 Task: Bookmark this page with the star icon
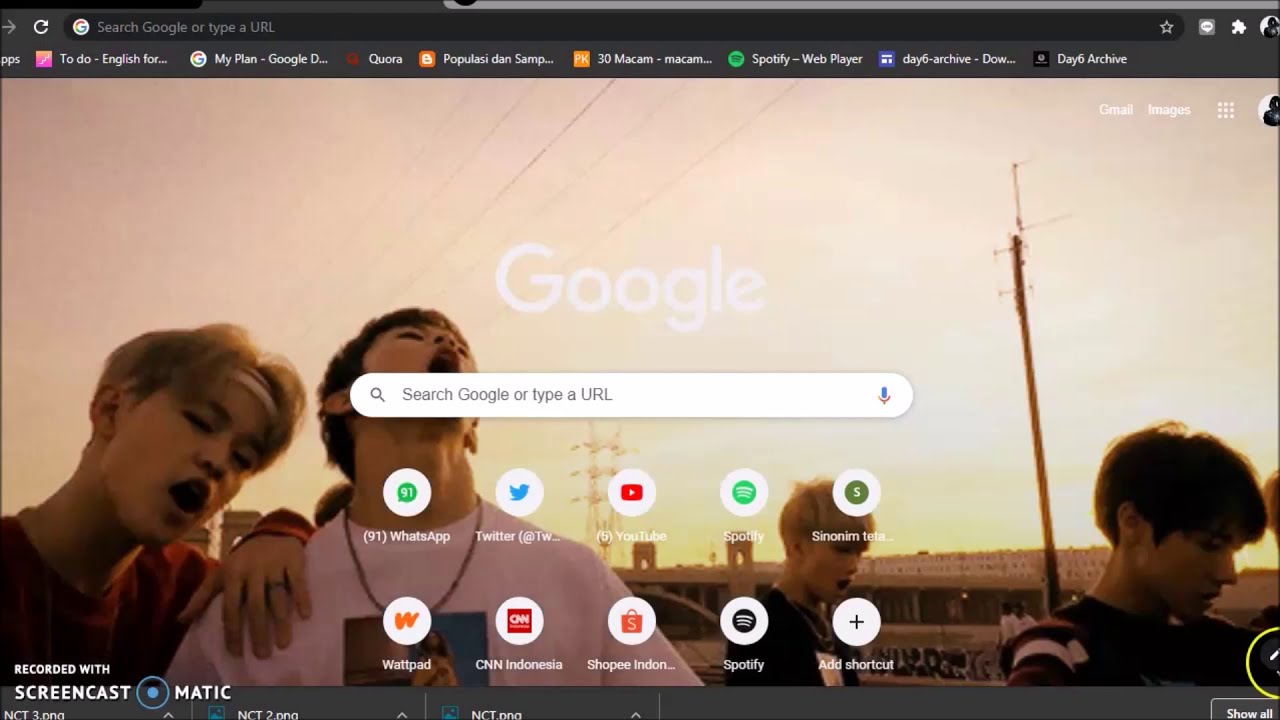point(1166,27)
